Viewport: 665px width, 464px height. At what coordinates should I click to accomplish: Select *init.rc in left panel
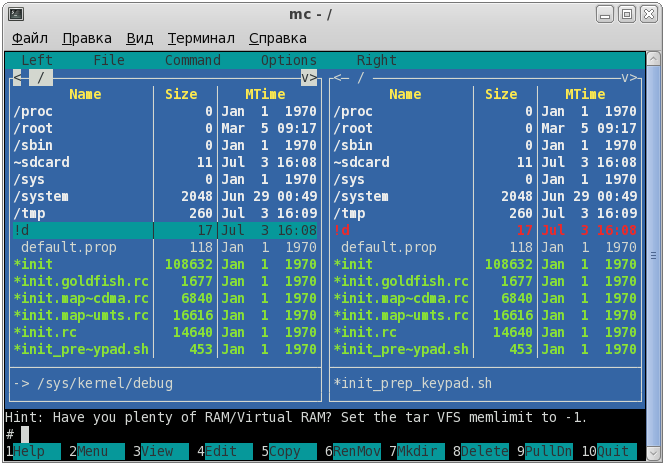tap(165, 332)
